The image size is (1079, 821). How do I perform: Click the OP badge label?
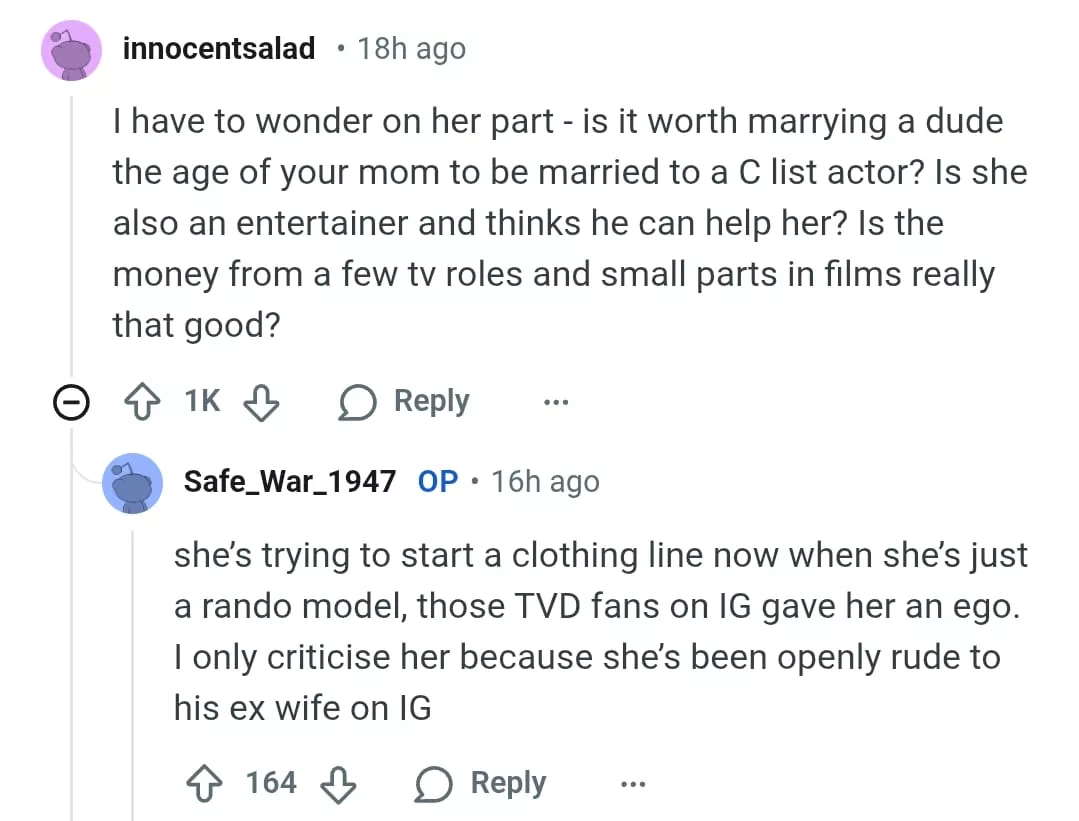tap(438, 481)
